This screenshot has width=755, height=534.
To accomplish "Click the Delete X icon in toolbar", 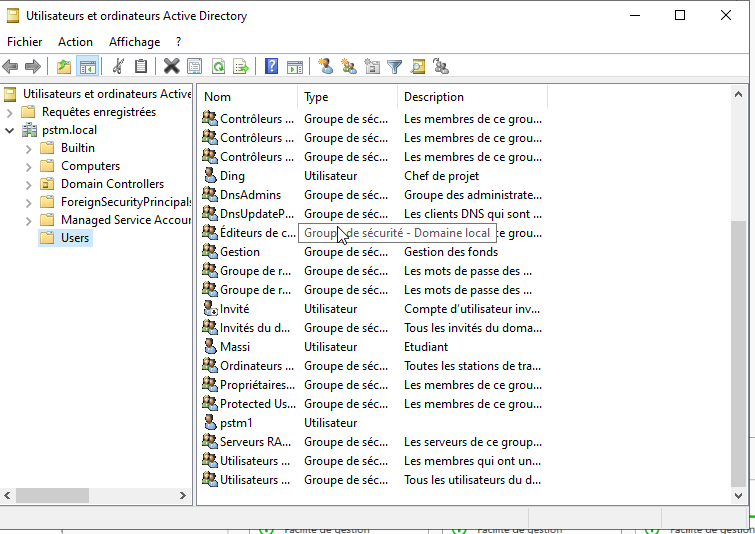I will (171, 67).
